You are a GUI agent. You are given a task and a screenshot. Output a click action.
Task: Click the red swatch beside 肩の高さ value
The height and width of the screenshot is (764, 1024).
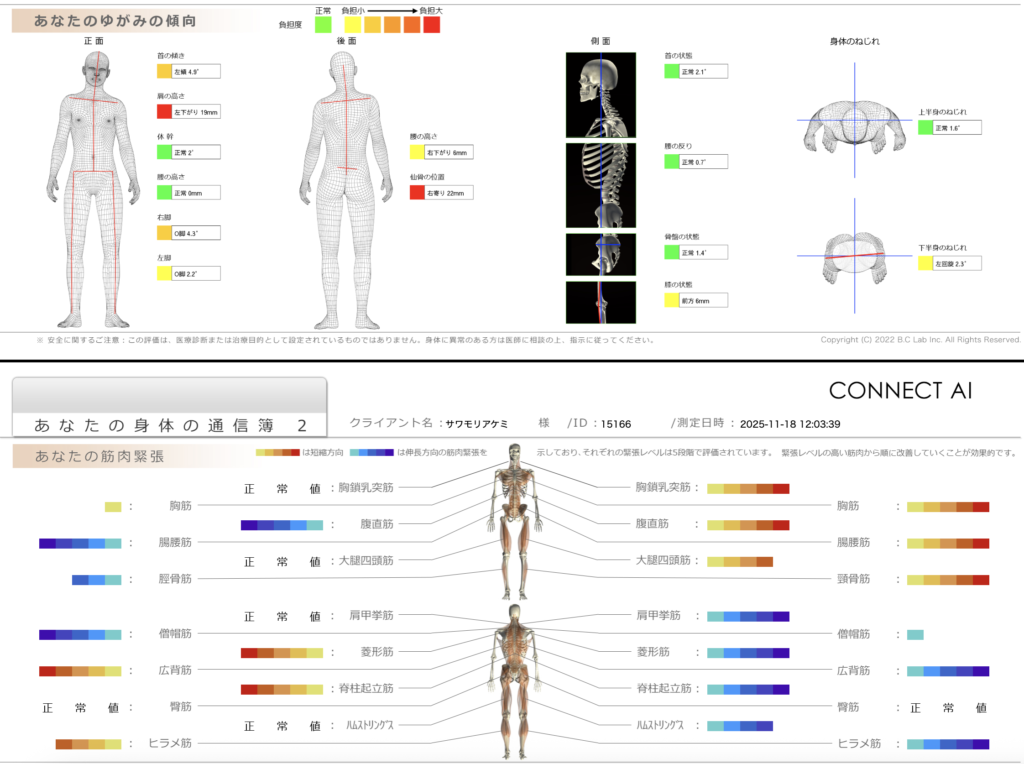point(165,112)
